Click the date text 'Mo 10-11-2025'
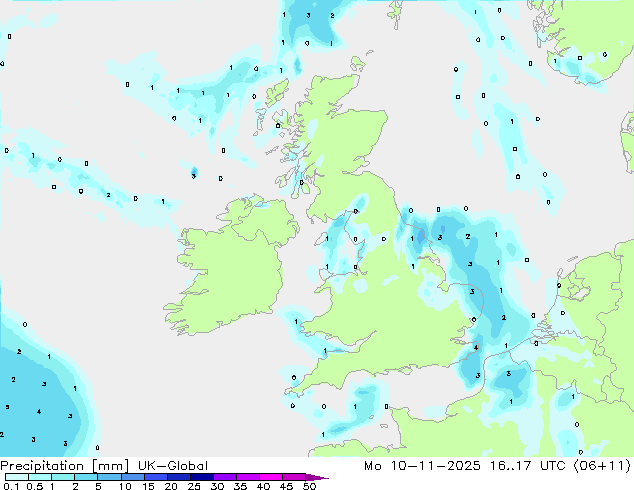 click(422, 466)
